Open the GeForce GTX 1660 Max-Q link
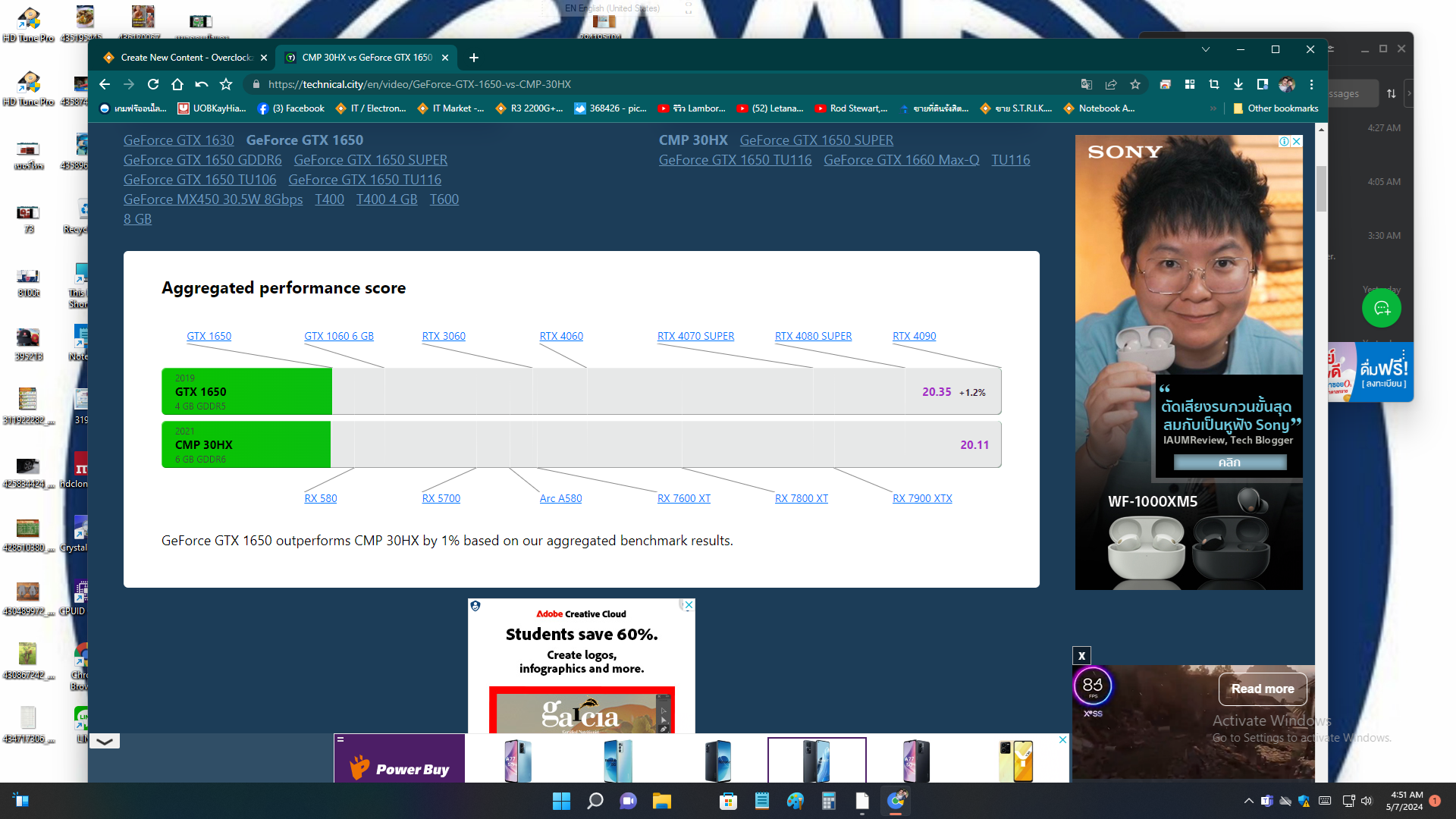 coord(902,160)
